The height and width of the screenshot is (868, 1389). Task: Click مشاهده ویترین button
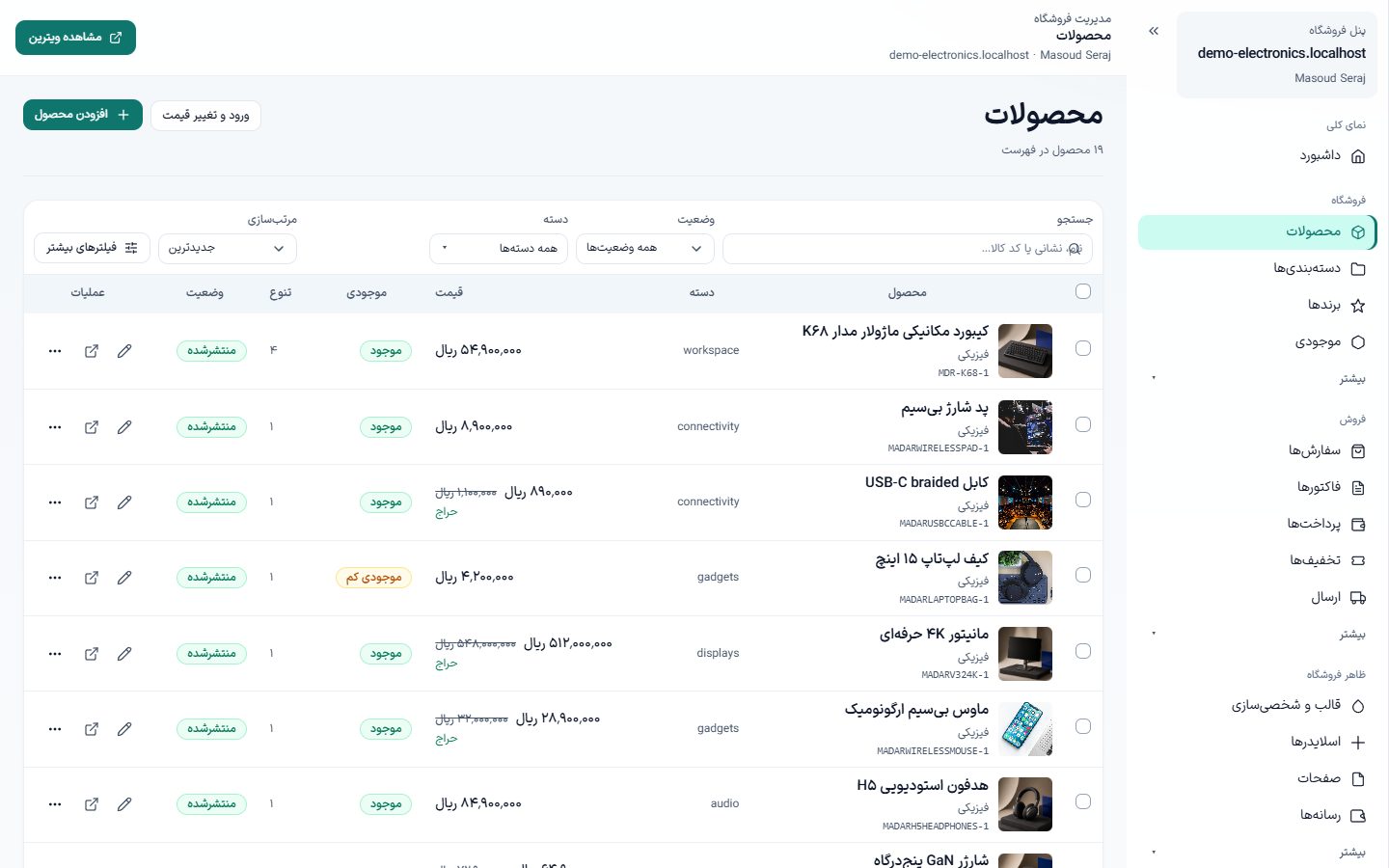(x=75, y=38)
